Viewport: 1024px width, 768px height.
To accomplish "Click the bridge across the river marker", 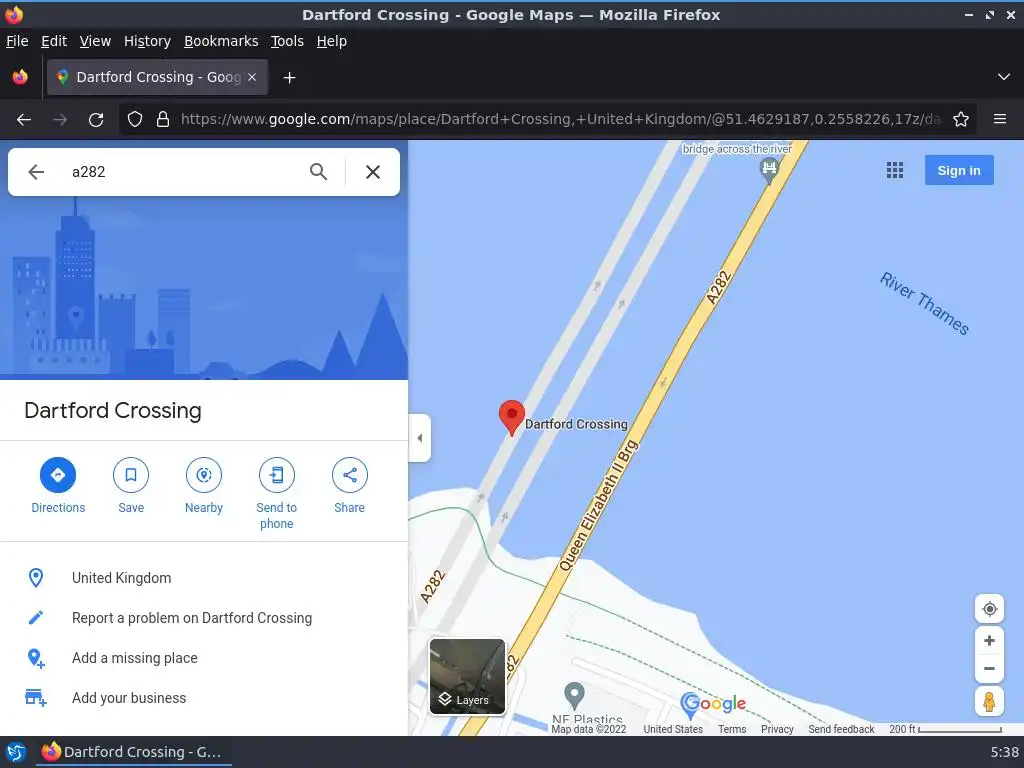I will click(769, 169).
